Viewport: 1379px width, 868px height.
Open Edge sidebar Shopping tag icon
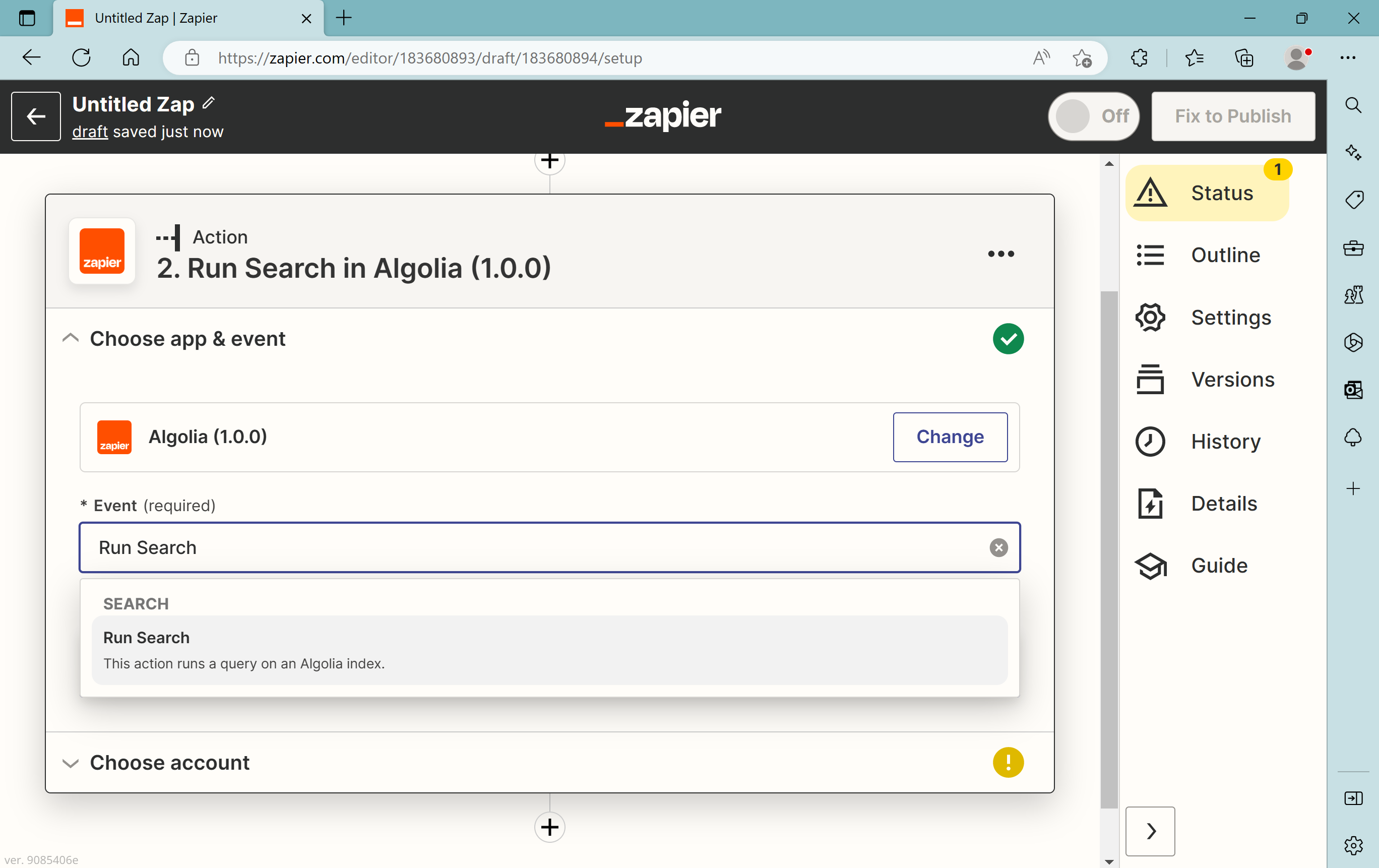coord(1353,200)
